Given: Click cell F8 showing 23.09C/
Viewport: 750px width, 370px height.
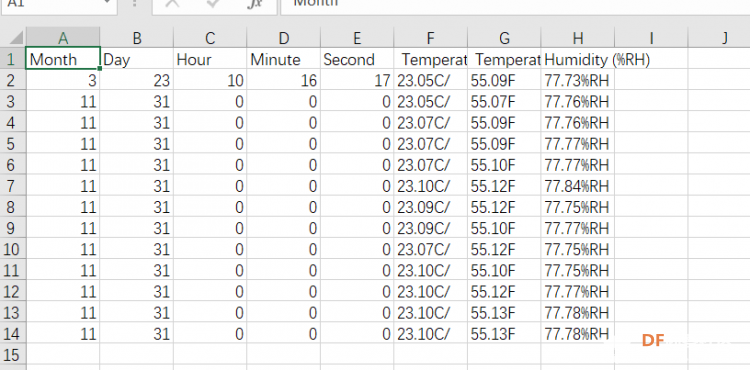Looking at the screenshot, I should pyautogui.click(x=431, y=207).
